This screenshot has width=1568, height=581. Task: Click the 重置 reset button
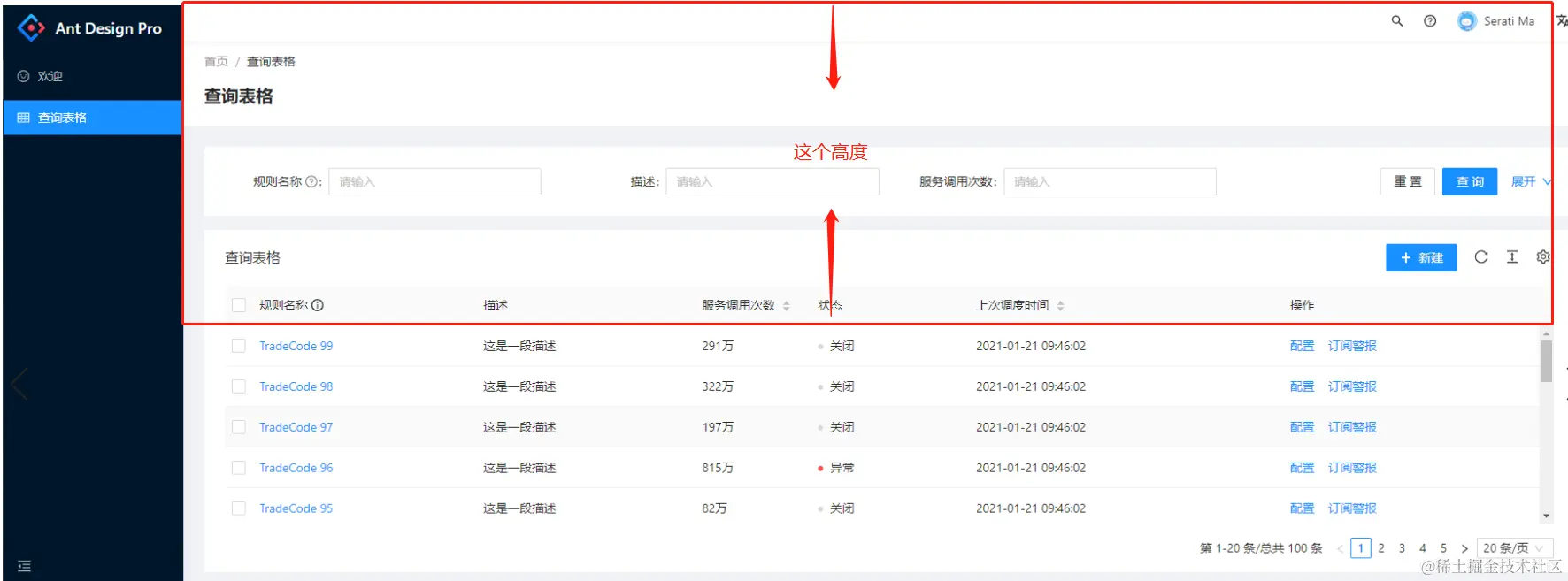pyautogui.click(x=1408, y=182)
